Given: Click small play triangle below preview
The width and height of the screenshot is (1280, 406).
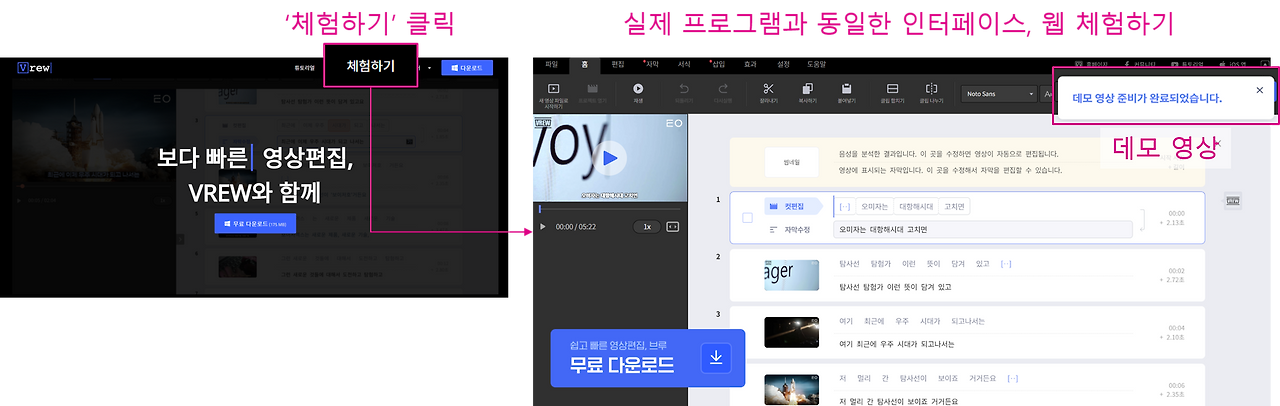Looking at the screenshot, I should click(x=543, y=227).
